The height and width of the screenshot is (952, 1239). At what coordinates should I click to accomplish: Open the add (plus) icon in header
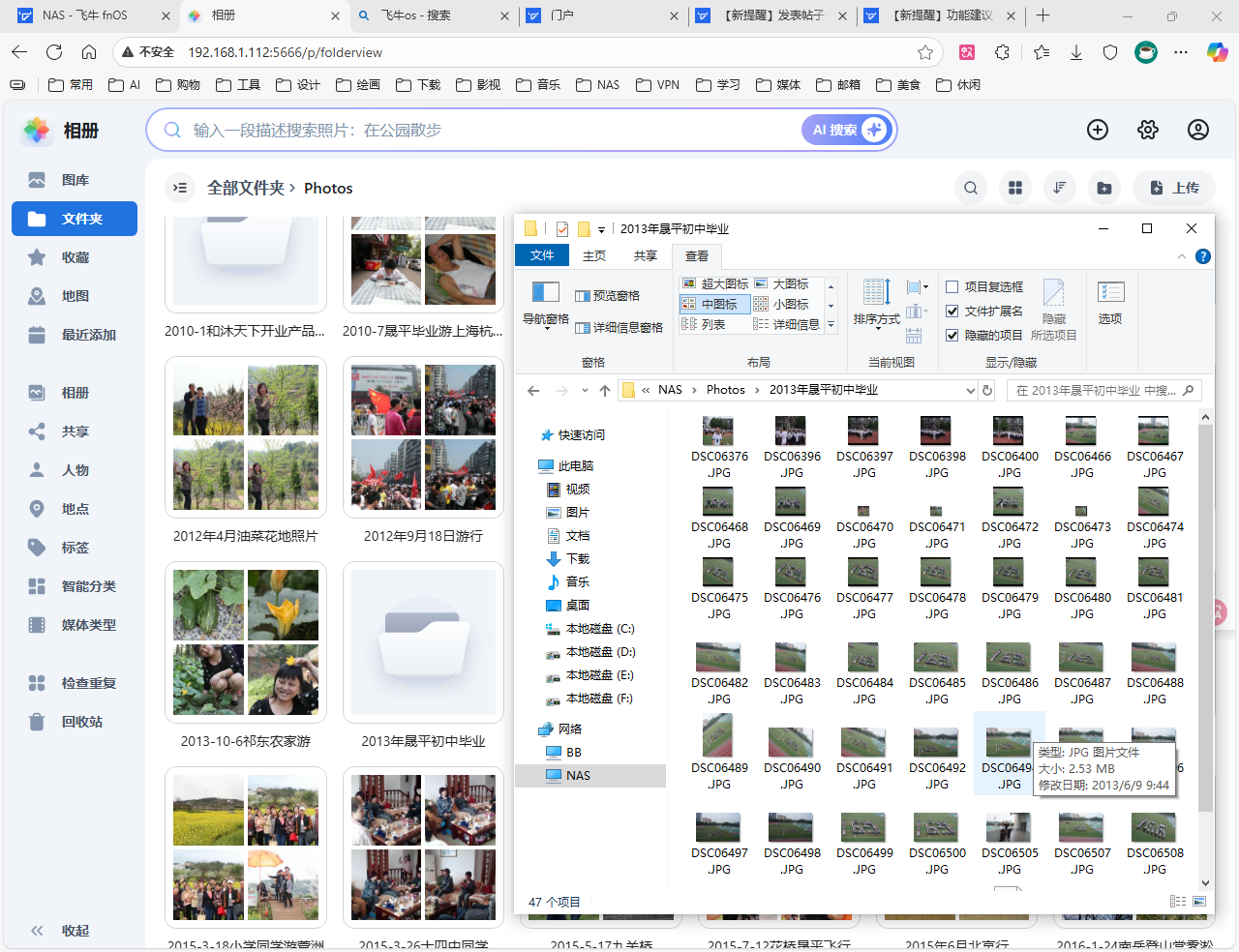click(x=1097, y=130)
